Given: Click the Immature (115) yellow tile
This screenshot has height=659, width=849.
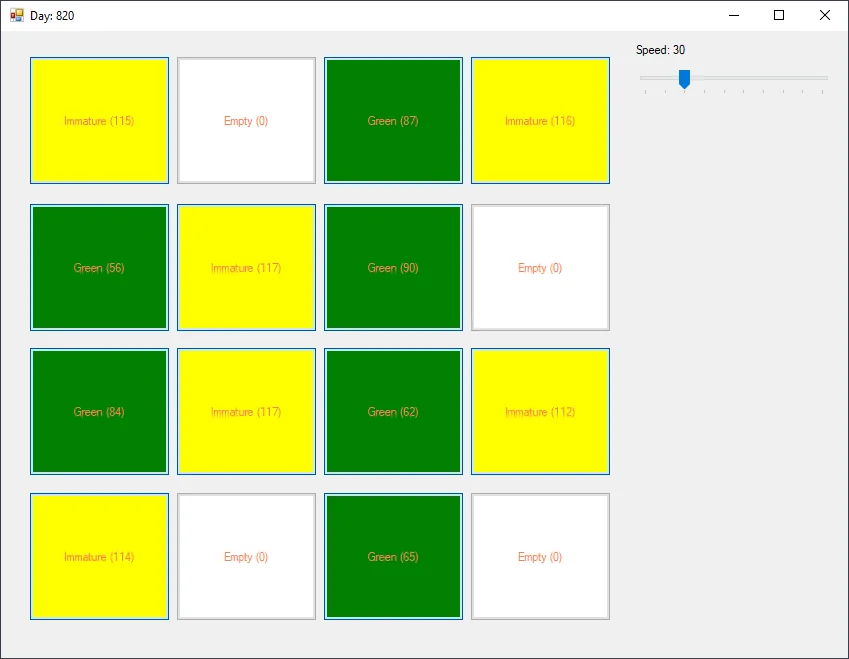Looking at the screenshot, I should (x=100, y=121).
